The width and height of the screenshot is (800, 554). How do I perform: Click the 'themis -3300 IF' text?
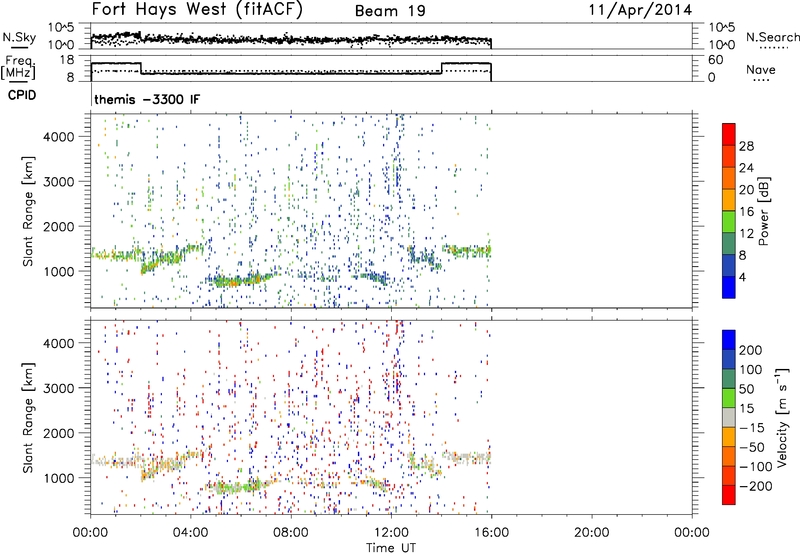pos(147,99)
